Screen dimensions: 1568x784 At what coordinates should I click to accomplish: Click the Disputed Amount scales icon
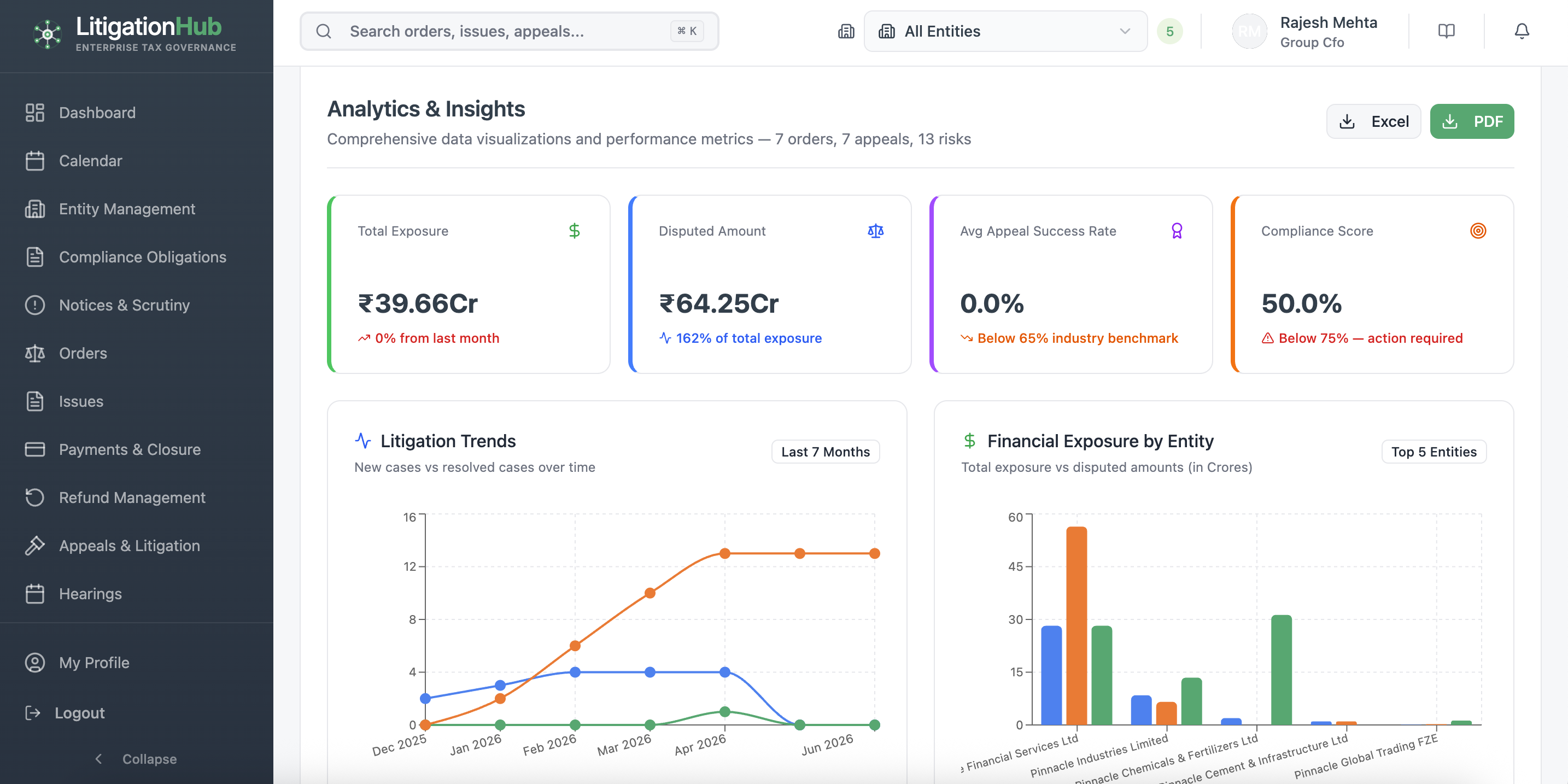click(x=875, y=231)
